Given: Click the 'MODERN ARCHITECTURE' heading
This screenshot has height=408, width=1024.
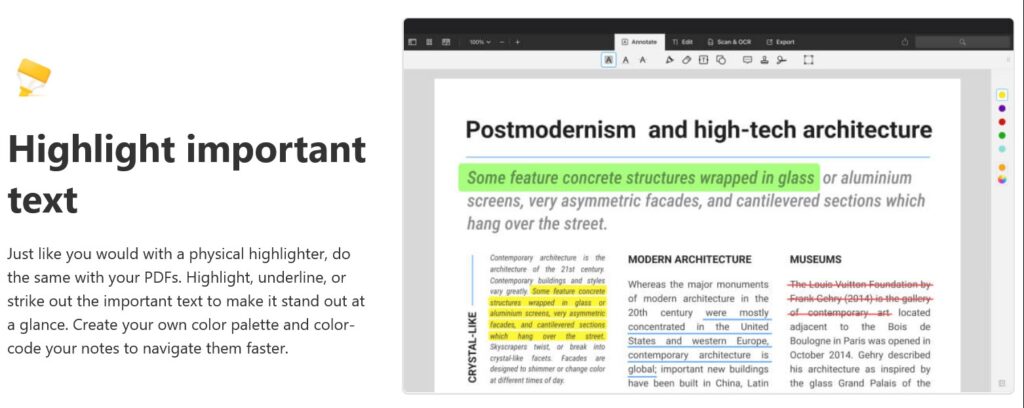Looking at the screenshot, I should 689,259.
